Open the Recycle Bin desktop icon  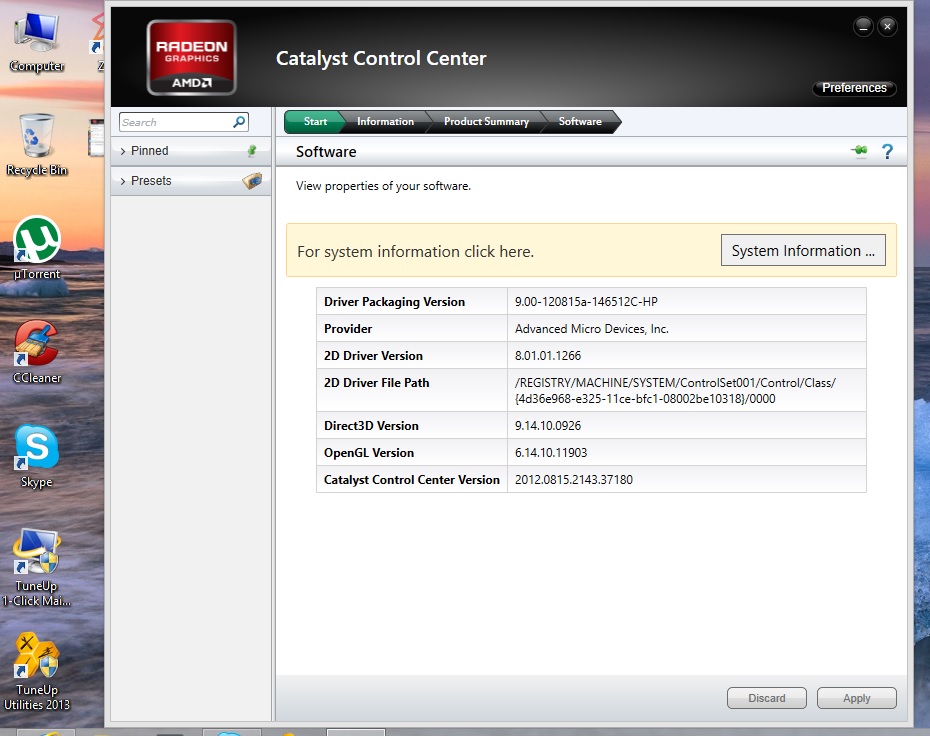[37, 145]
